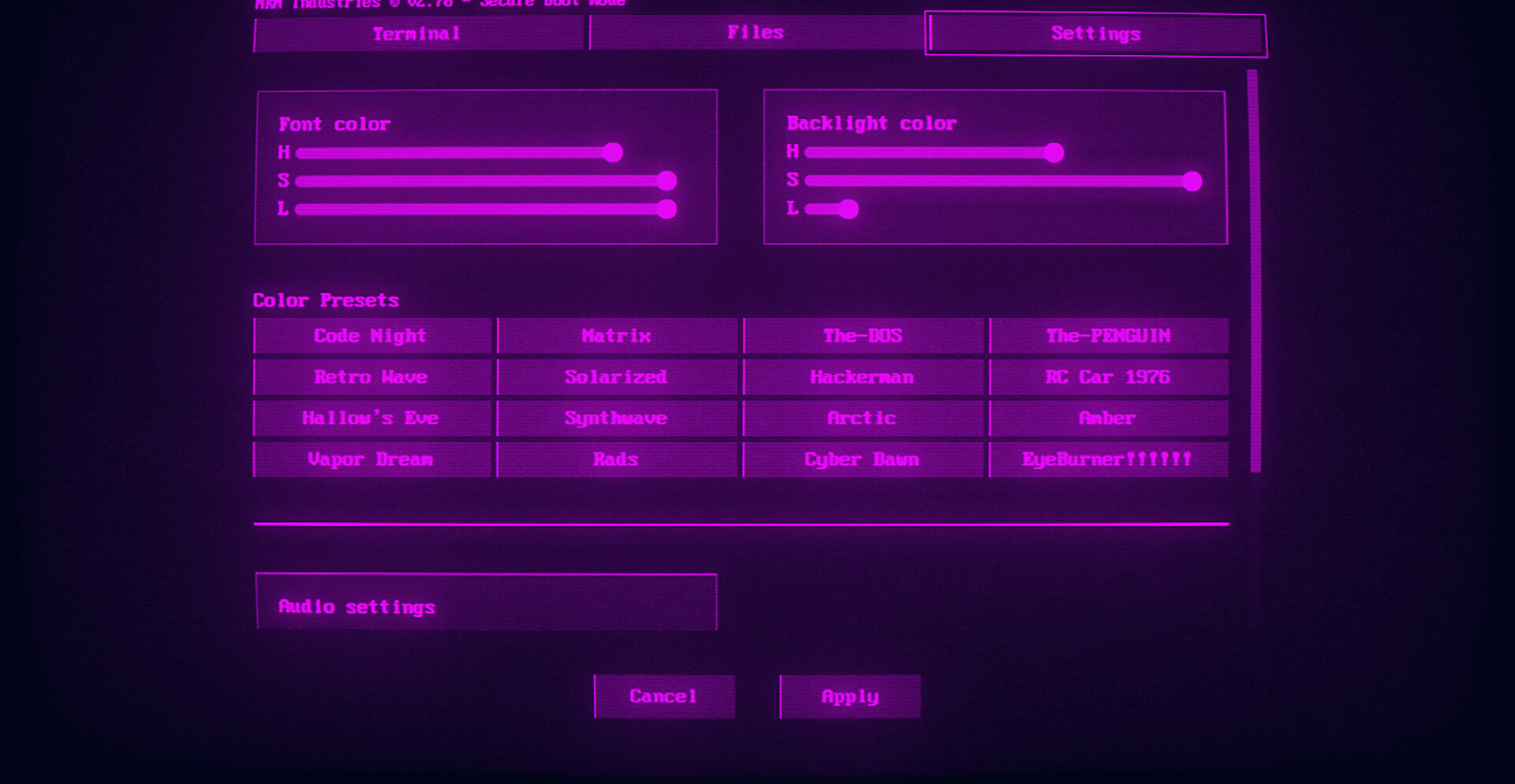Apply the Code Night color preset
The width and height of the screenshot is (1515, 784).
click(372, 336)
